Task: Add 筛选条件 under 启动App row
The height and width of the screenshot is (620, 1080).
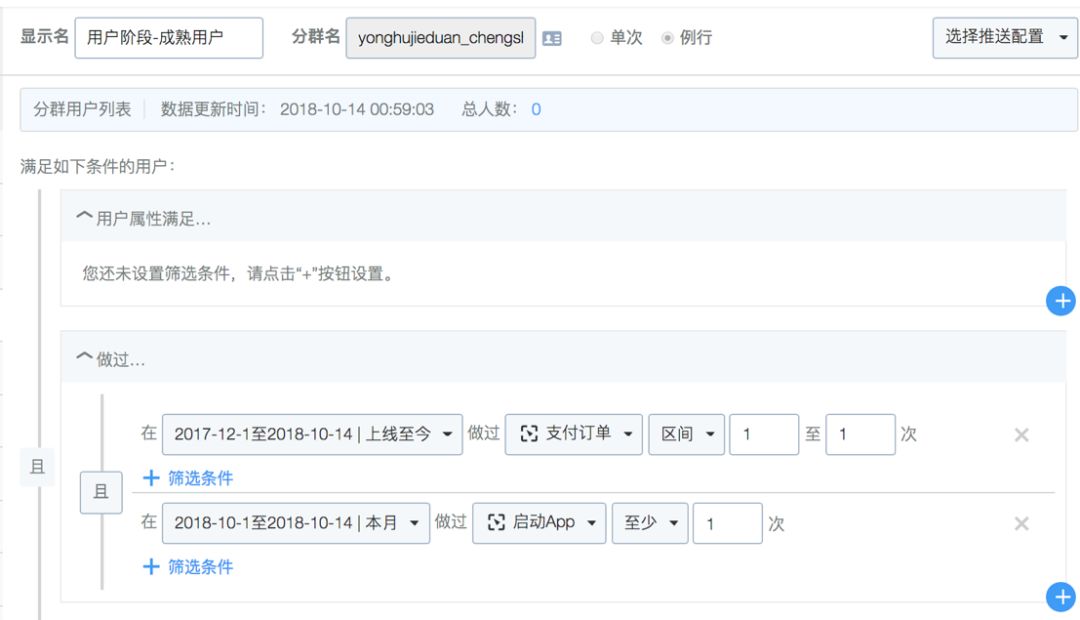Action: tap(188, 567)
